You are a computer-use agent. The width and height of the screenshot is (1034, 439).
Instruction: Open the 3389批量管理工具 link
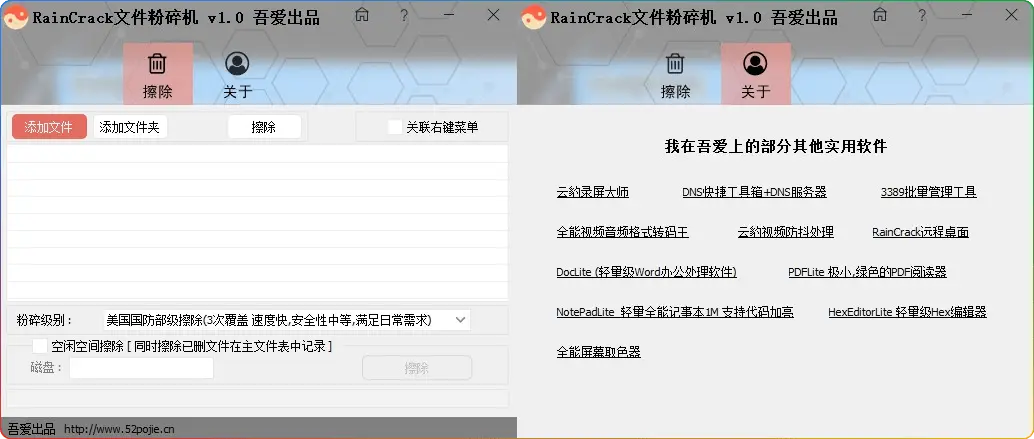point(928,192)
